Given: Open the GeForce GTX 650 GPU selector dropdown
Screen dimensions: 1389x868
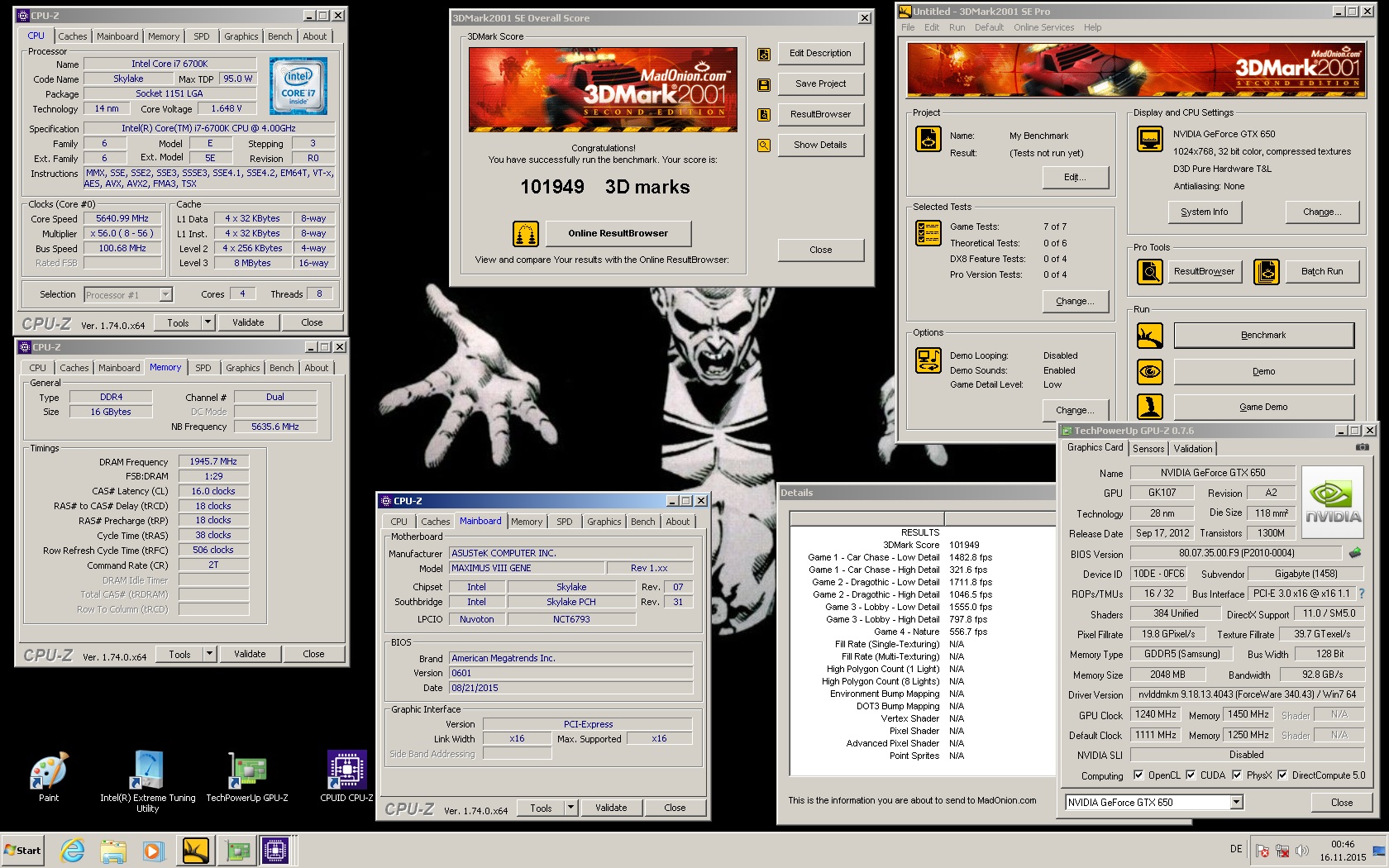Looking at the screenshot, I should click(x=1236, y=803).
